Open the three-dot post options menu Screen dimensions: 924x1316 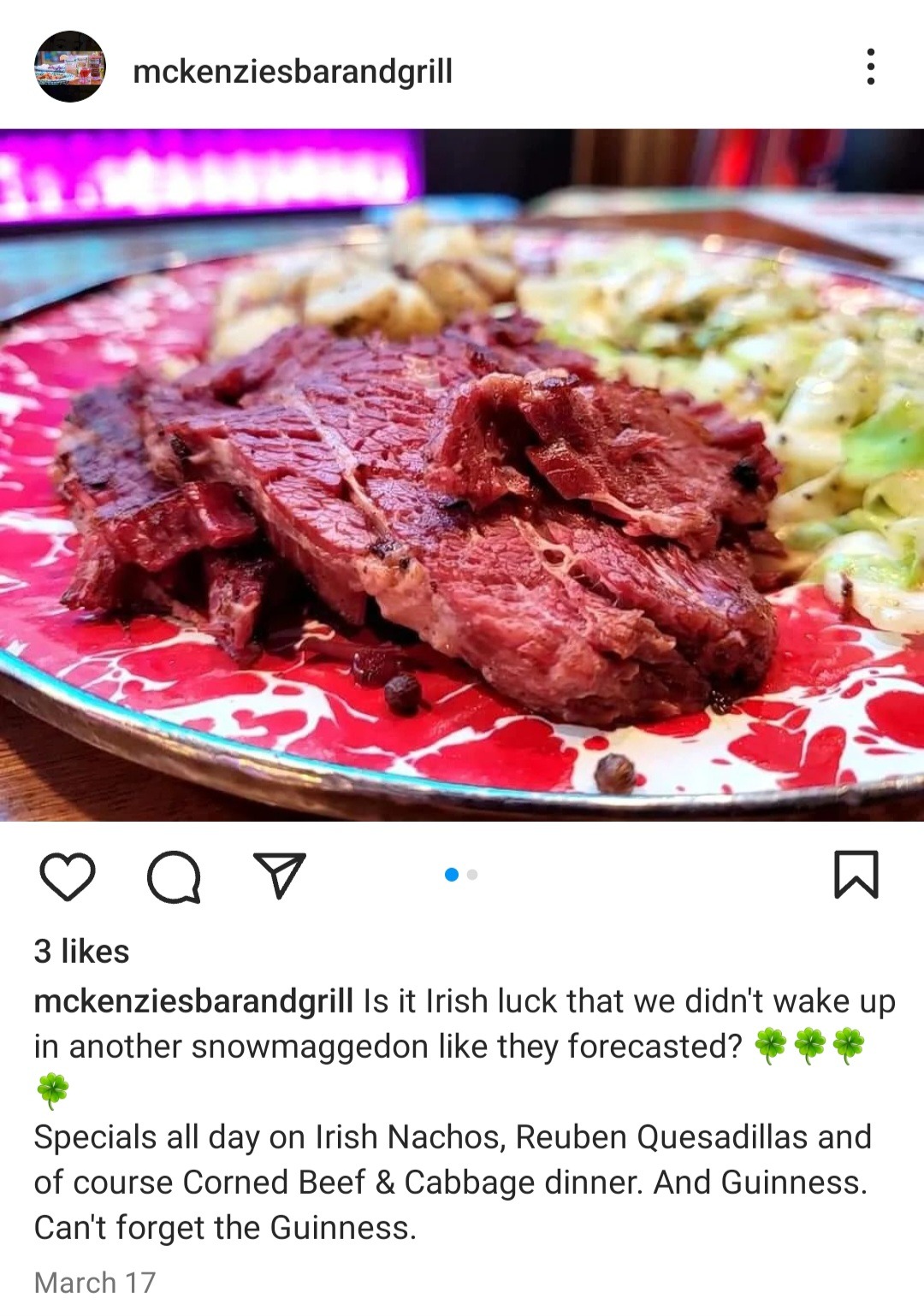click(870, 67)
